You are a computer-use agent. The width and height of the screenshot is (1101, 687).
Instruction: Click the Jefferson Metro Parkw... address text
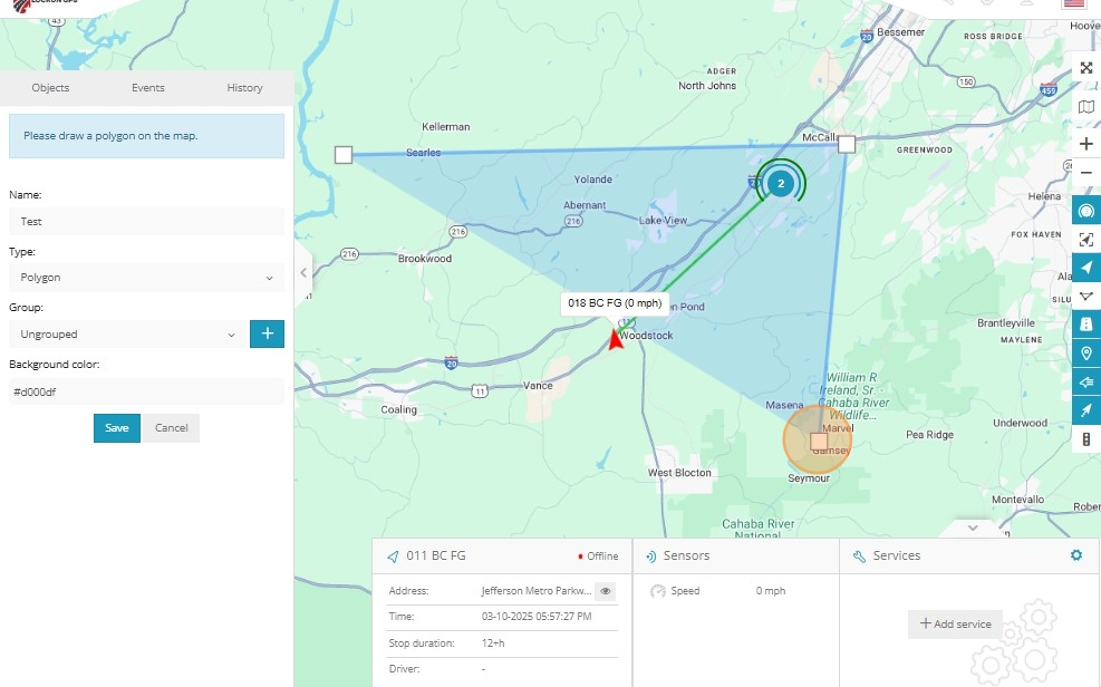(536, 591)
